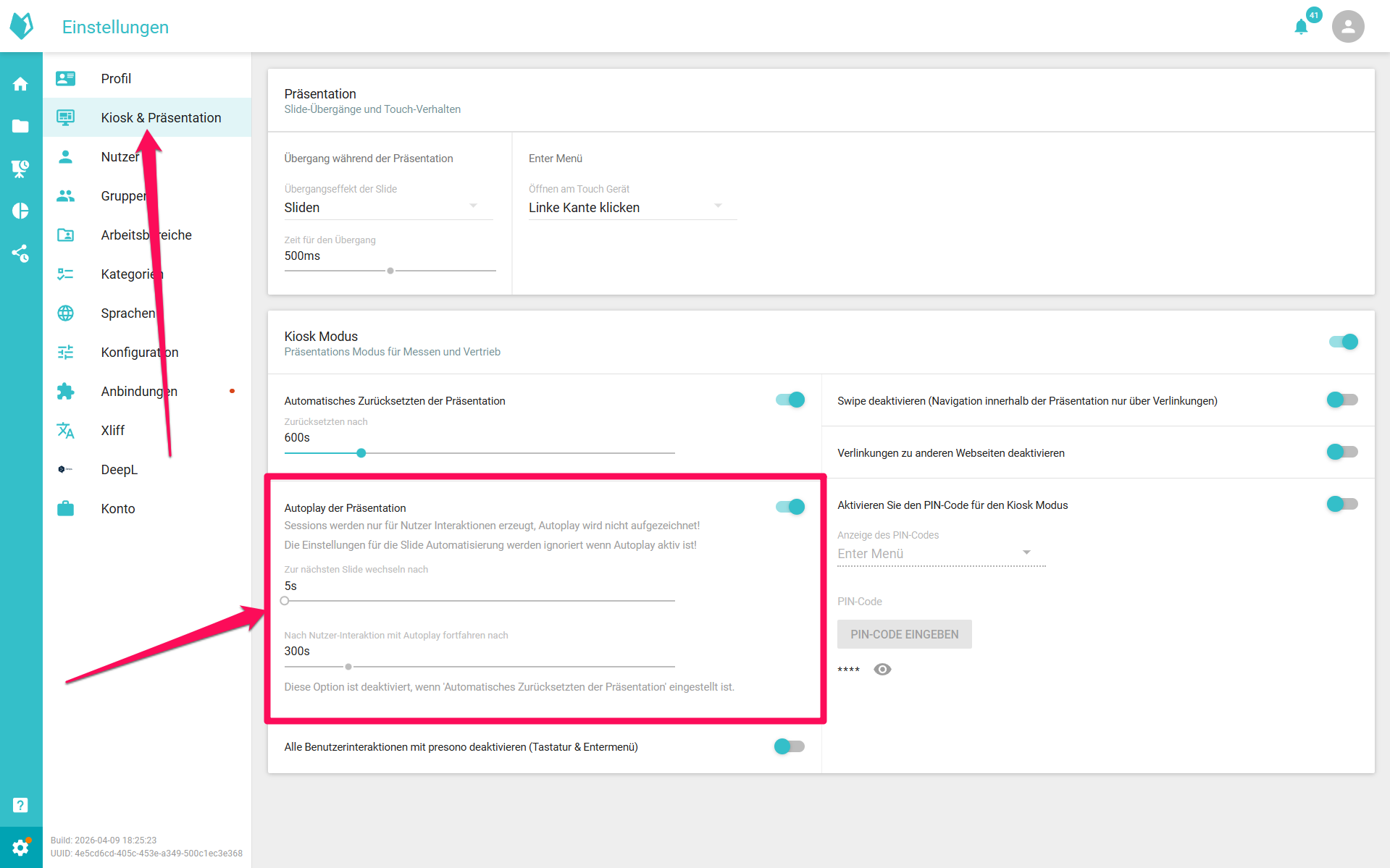Click the user account avatar icon

tap(1347, 27)
